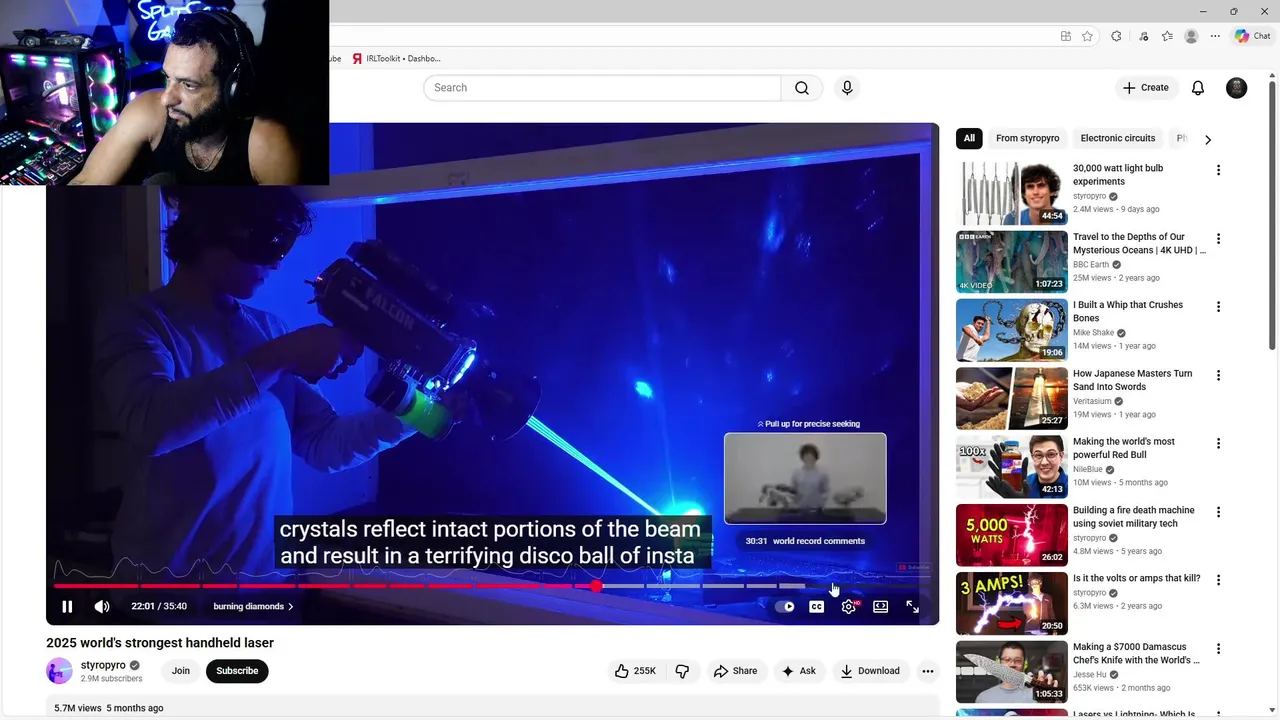
Task: Dislike the video
Action: [682, 671]
